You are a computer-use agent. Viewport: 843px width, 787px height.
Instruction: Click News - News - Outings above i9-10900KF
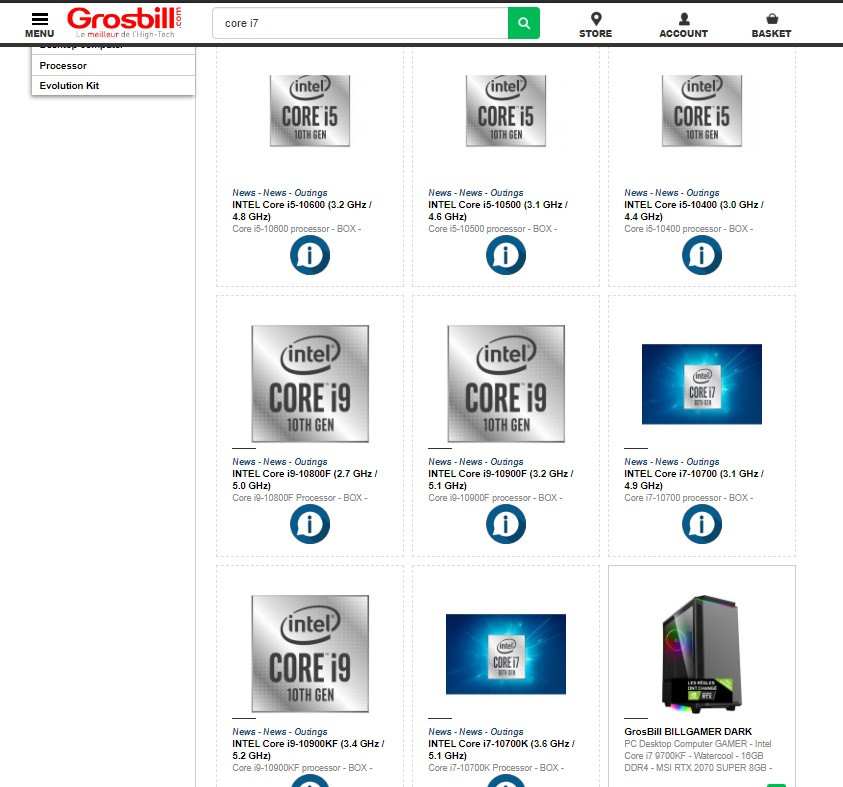280,732
